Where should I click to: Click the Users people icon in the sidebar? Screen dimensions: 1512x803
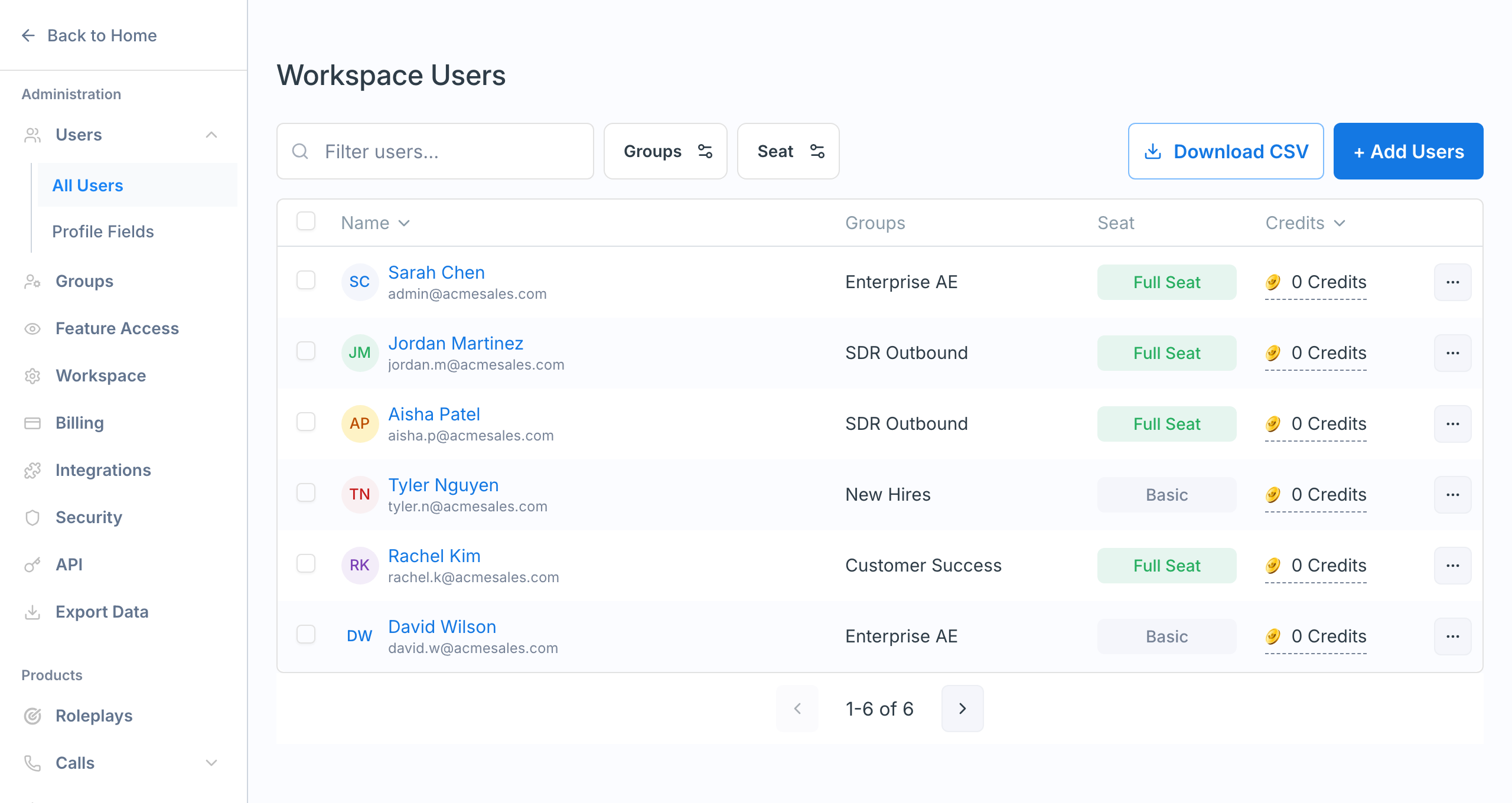tap(32, 135)
